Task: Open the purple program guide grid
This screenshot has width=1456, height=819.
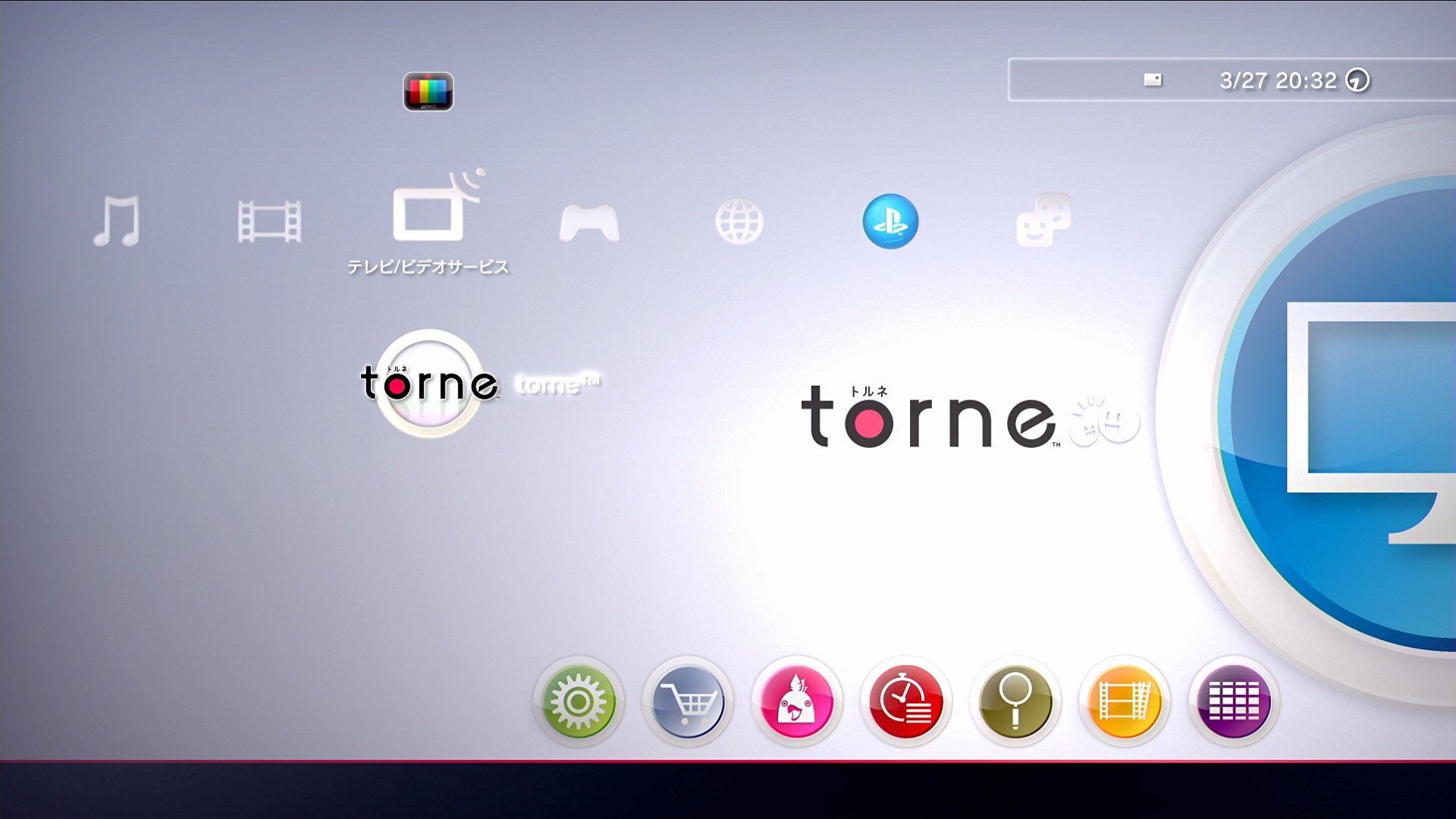Action: tap(1233, 702)
